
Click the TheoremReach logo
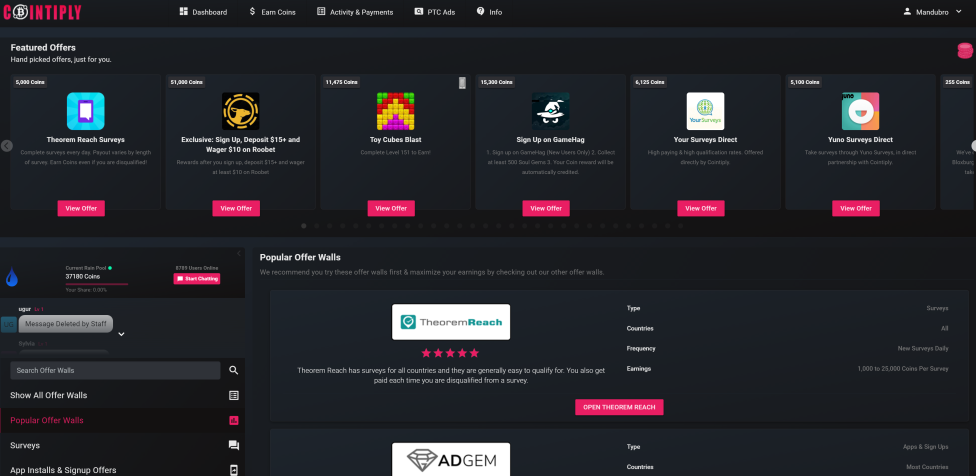451,322
